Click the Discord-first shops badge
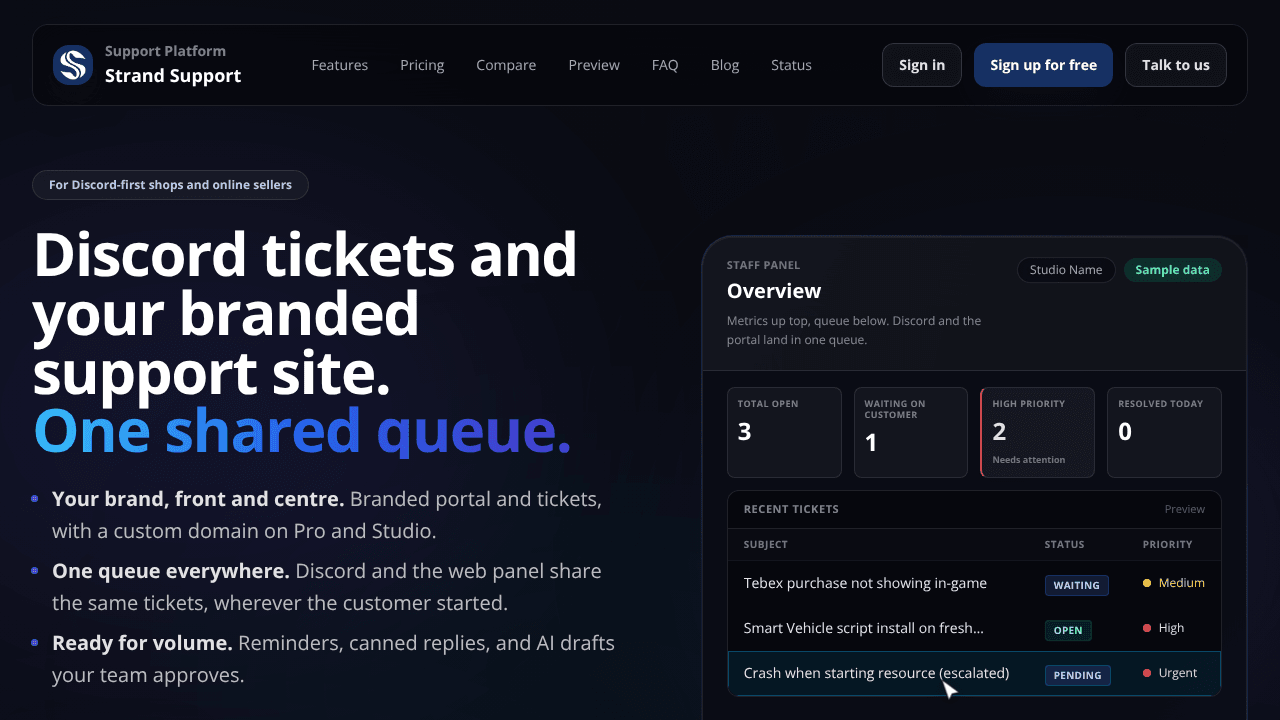Screen dimensions: 1280x720 click(170, 185)
